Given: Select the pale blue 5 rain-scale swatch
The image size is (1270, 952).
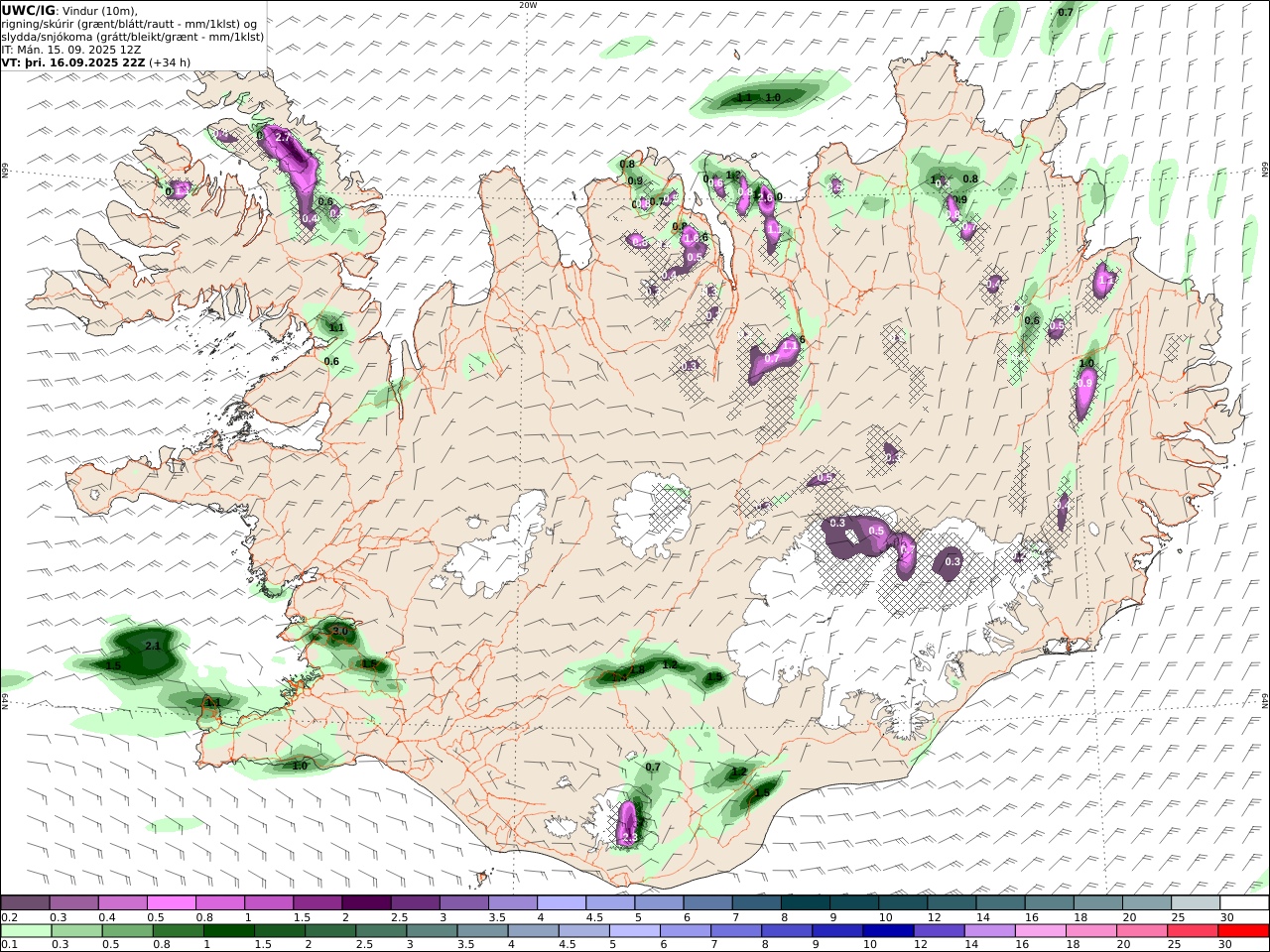Looking at the screenshot, I should coord(633,931).
